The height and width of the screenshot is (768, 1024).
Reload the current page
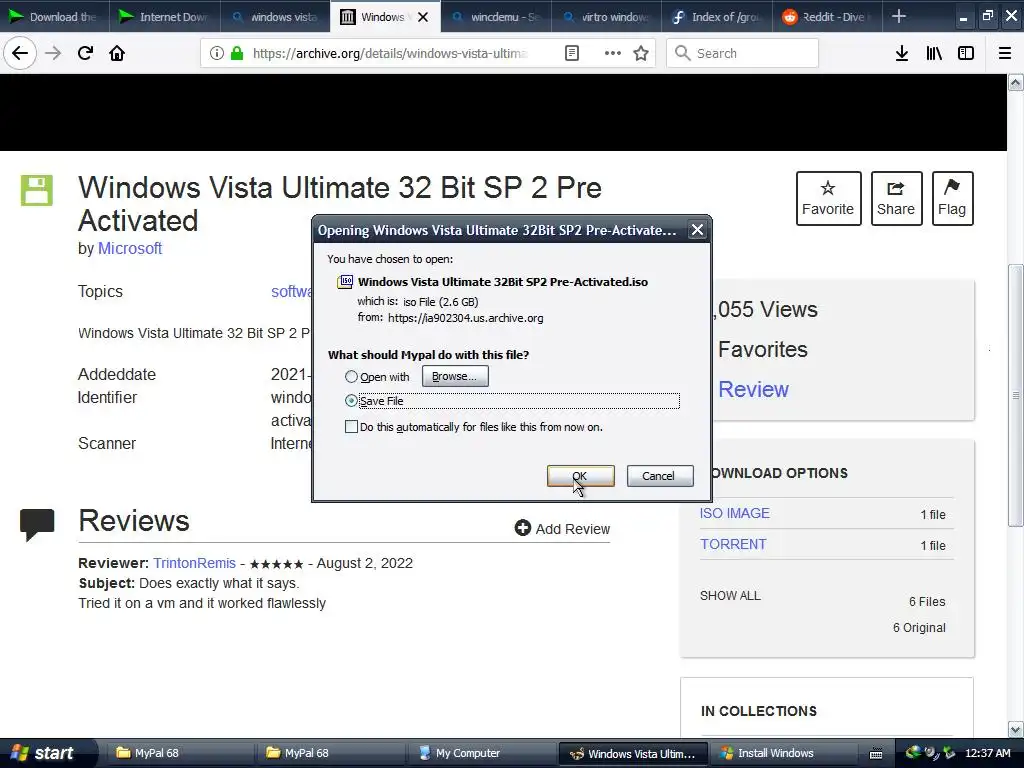click(x=85, y=53)
